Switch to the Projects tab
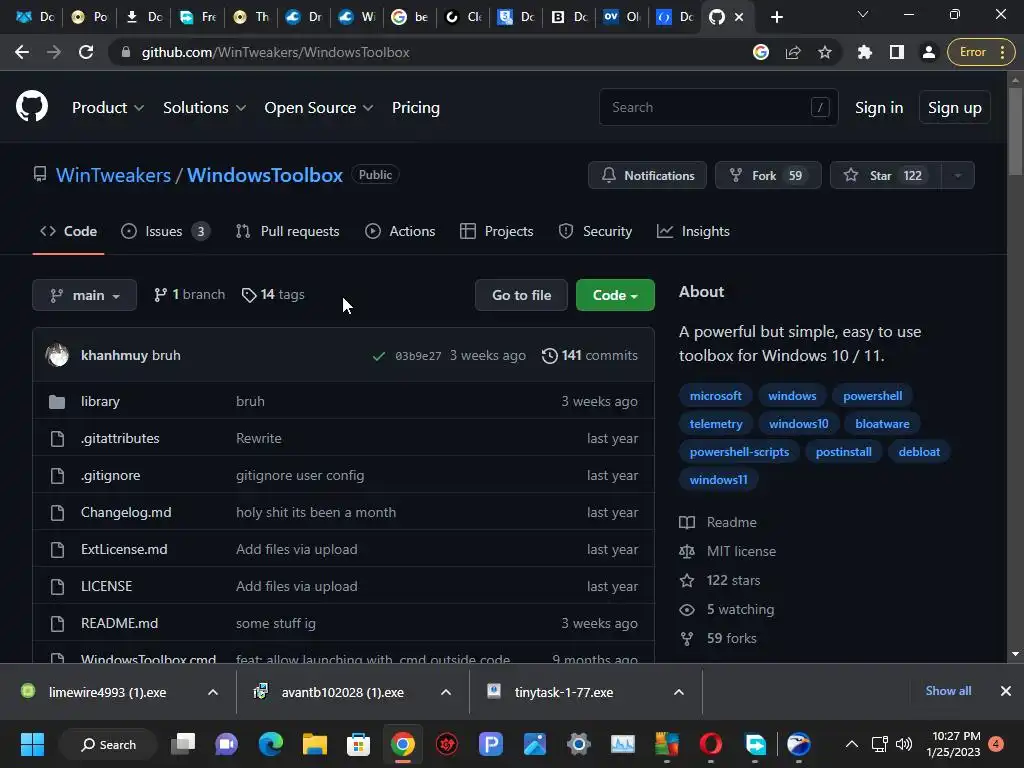Image resolution: width=1024 pixels, height=768 pixels. click(496, 231)
